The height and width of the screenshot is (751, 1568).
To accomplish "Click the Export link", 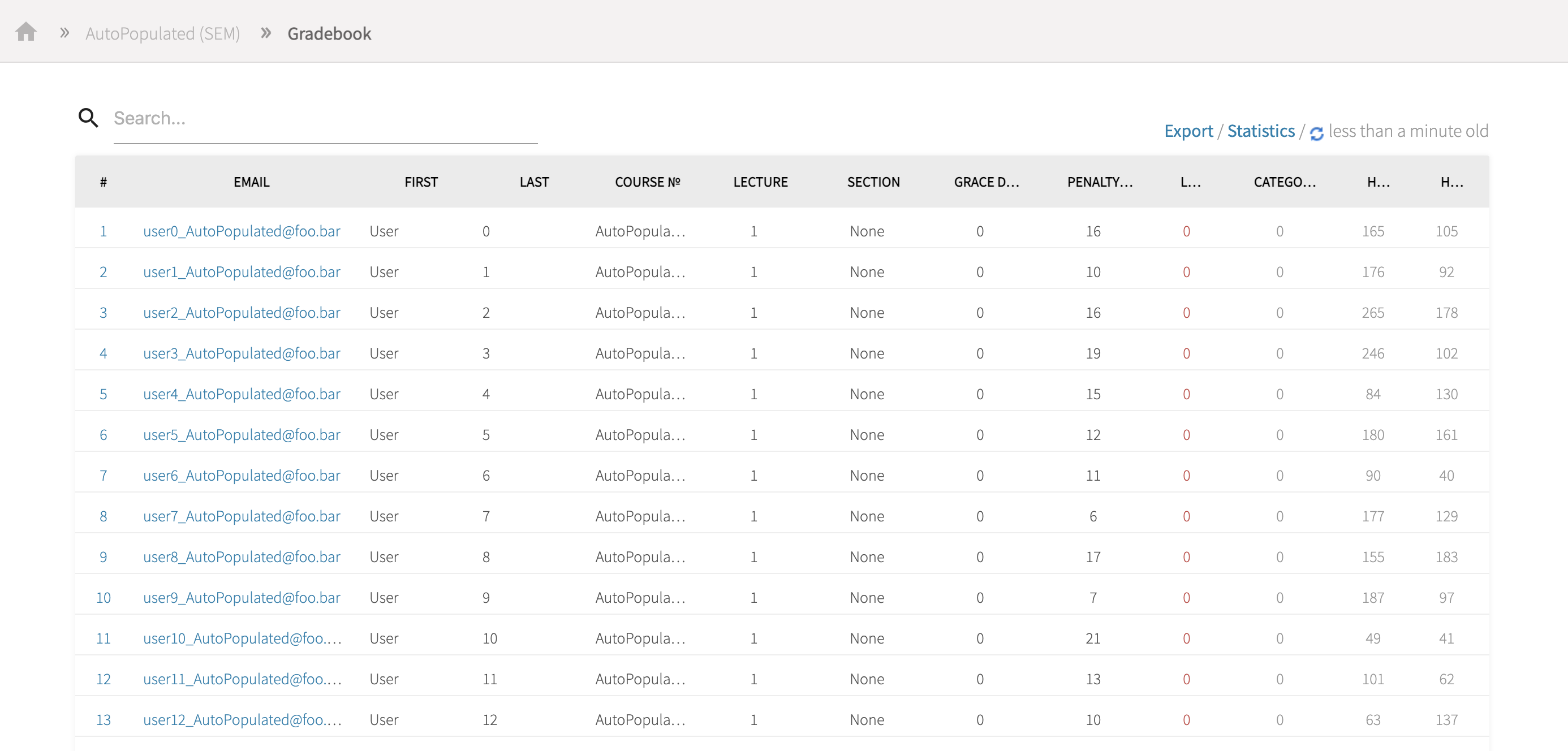I will 1187,131.
